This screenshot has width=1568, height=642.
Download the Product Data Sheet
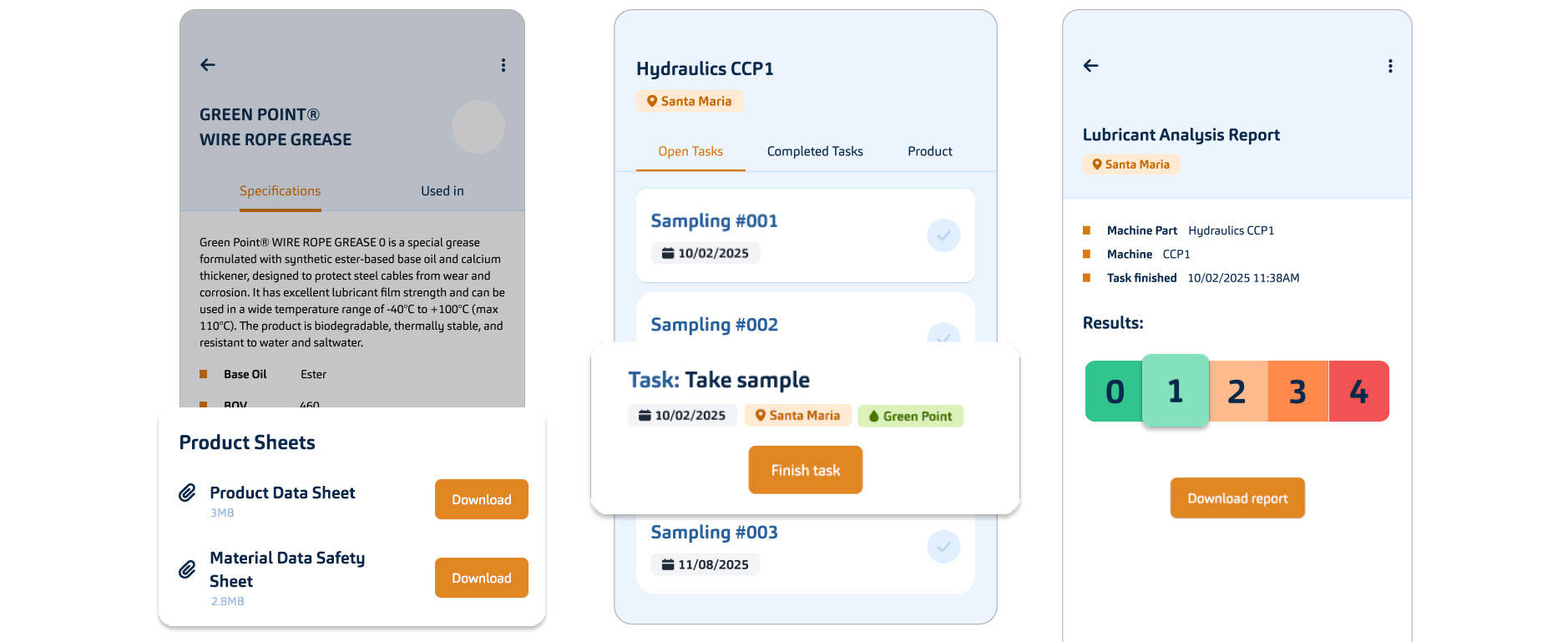coord(482,499)
